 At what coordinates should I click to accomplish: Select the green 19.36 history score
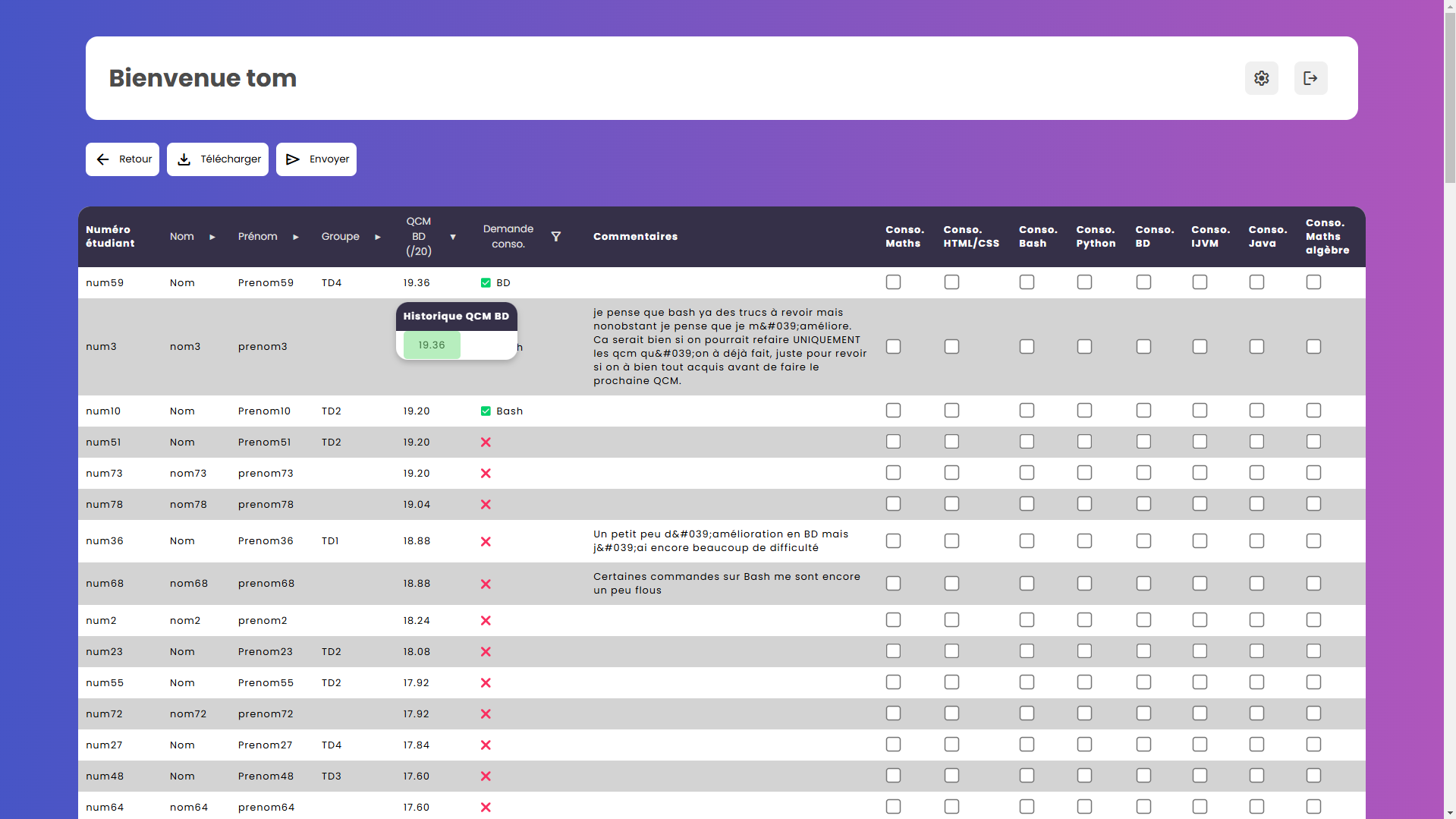[432, 345]
